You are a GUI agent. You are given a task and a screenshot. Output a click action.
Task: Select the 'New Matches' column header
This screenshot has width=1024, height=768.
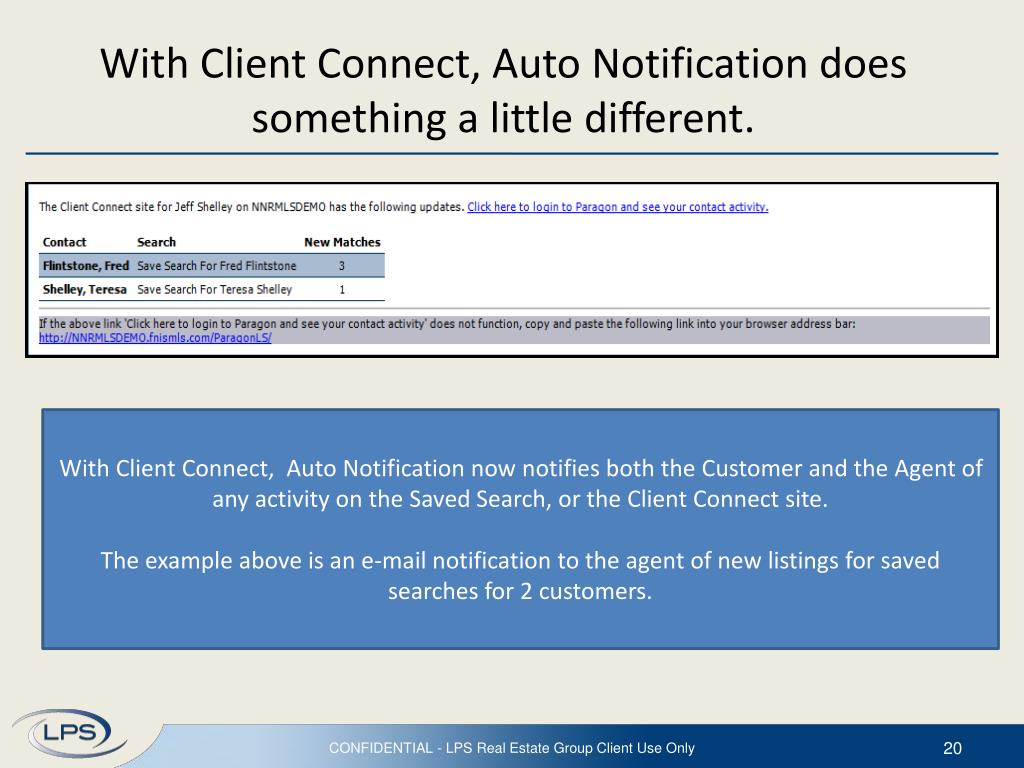342,242
